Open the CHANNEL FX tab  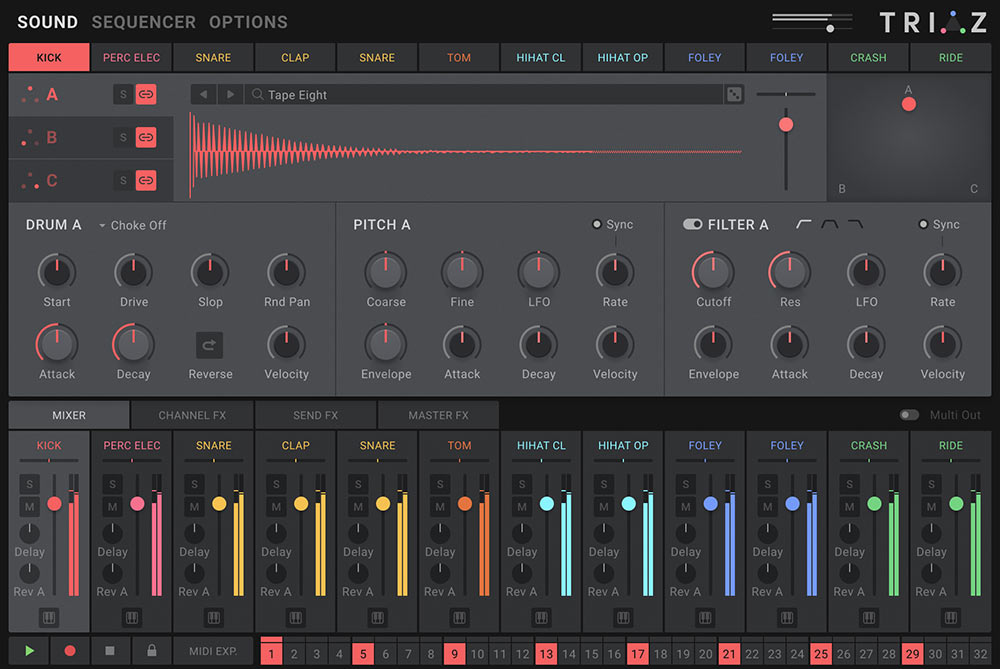[x=191, y=415]
